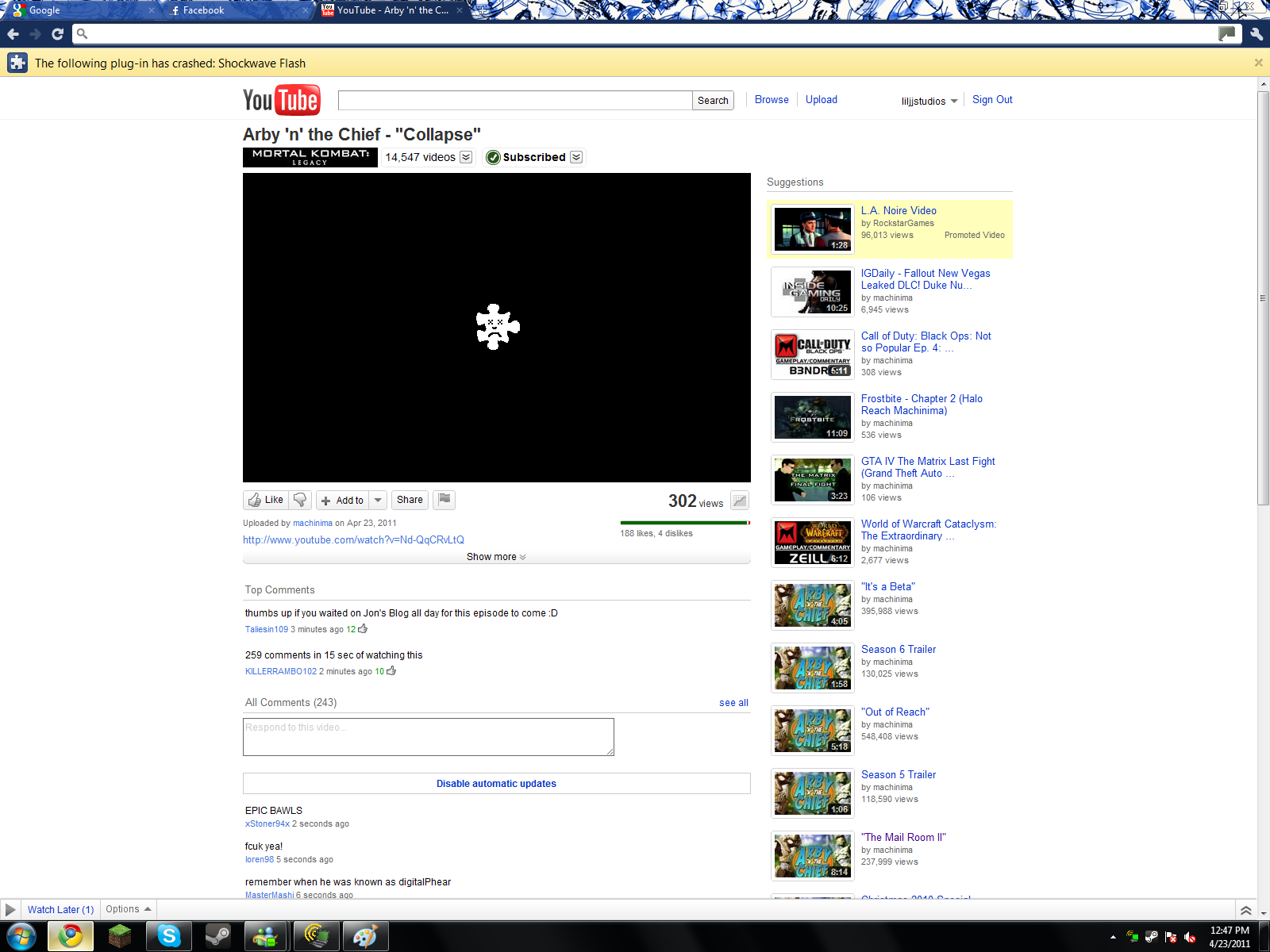Click the clock in the system tray
The image size is (1270, 952).
(x=1230, y=937)
